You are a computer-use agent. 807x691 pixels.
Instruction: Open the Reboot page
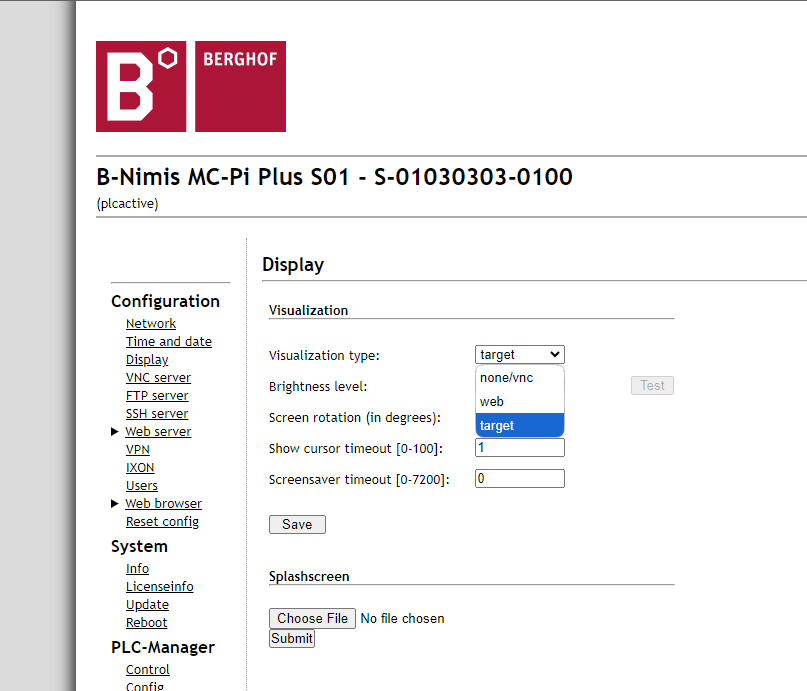point(147,623)
